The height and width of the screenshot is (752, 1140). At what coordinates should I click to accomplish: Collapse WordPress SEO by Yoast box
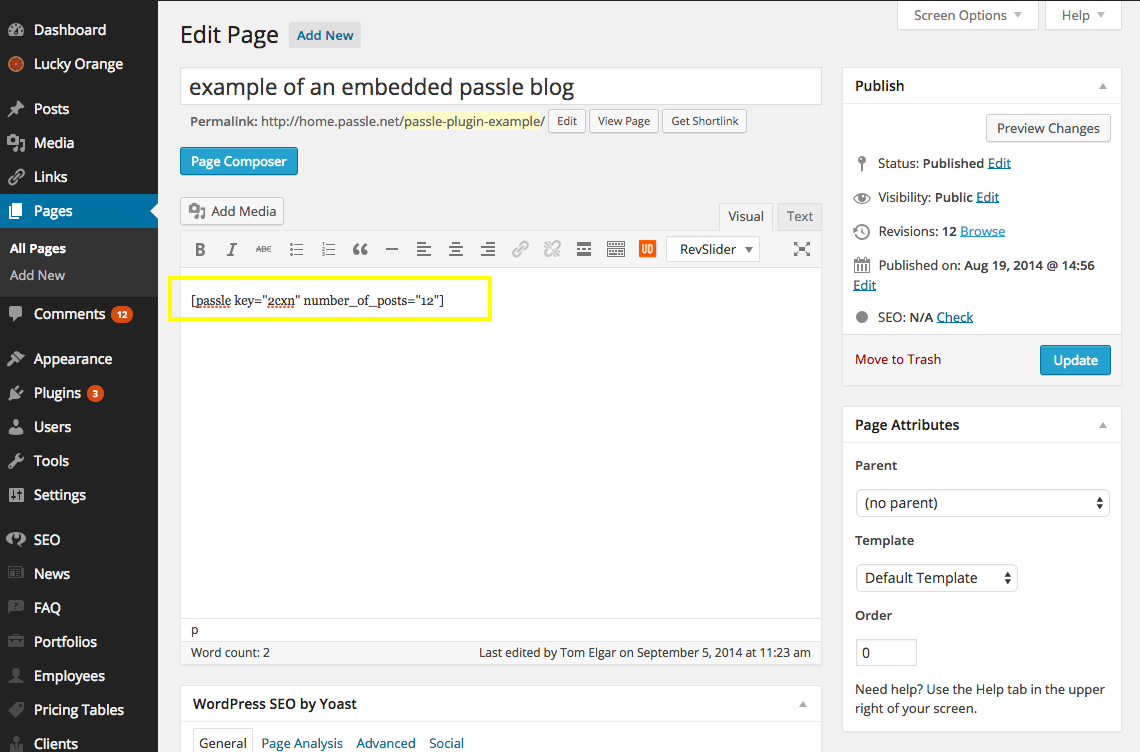coord(803,705)
